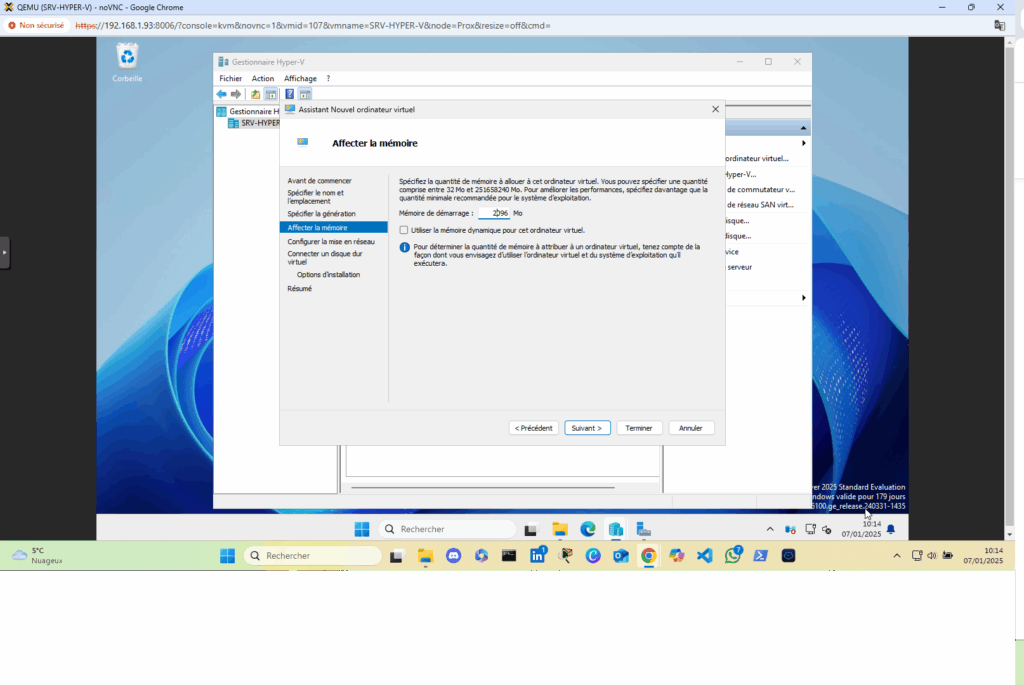Screen dimensions: 1024x685
Task: Click the Chrome address bar URL
Action: point(313,25)
